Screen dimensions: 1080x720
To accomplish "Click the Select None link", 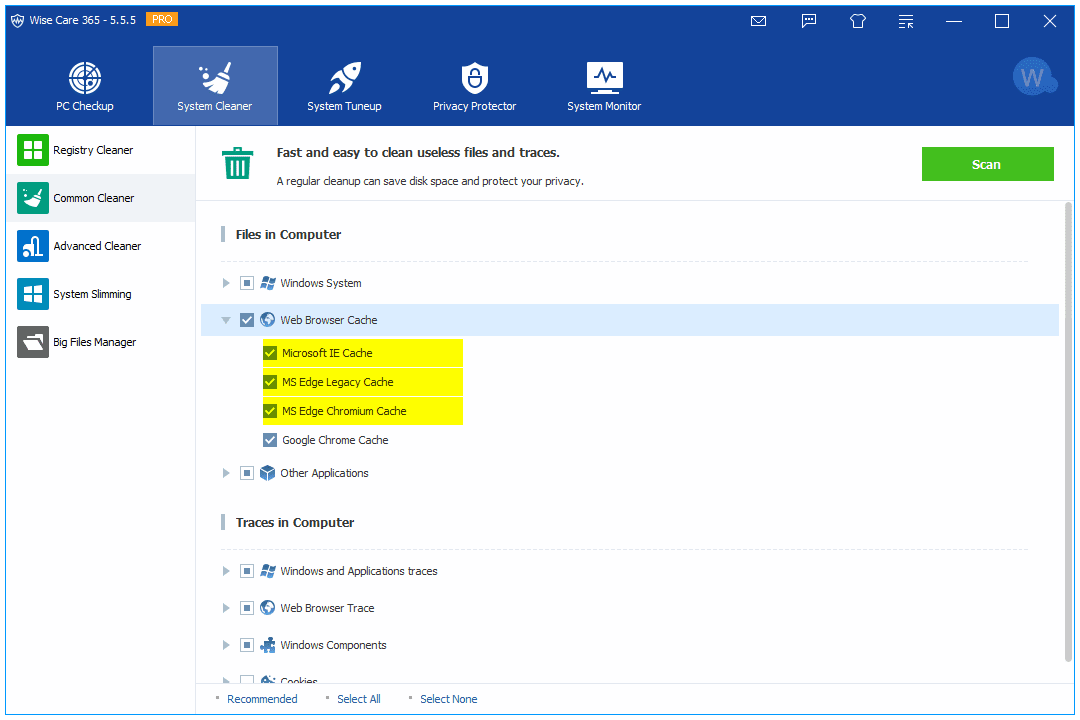I will click(x=448, y=699).
